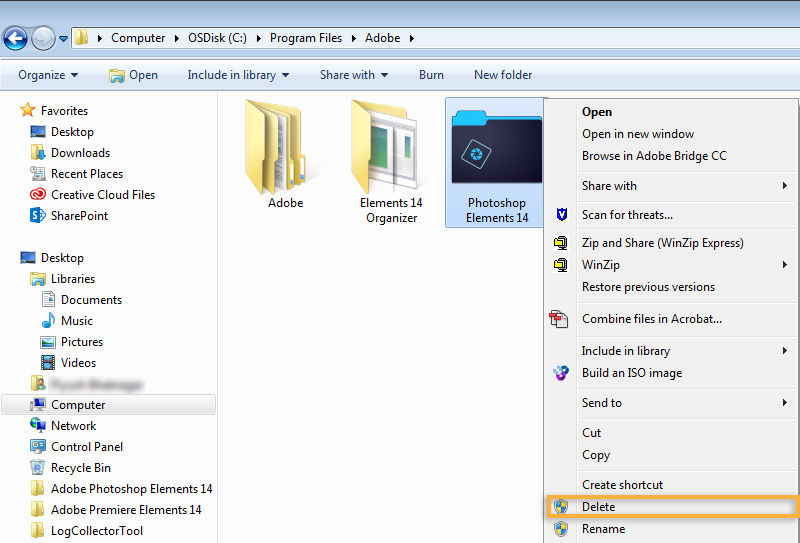The height and width of the screenshot is (543, 800).
Task: Select Libraries in the navigation pane
Action: tap(63, 279)
